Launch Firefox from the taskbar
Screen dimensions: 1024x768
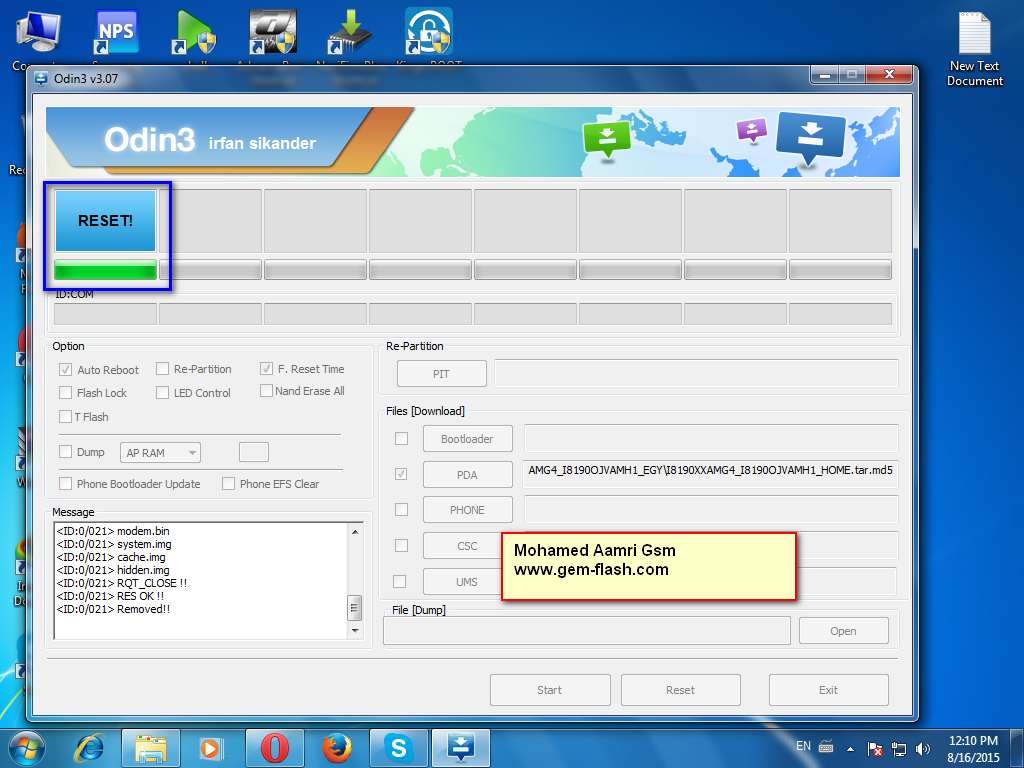point(336,748)
